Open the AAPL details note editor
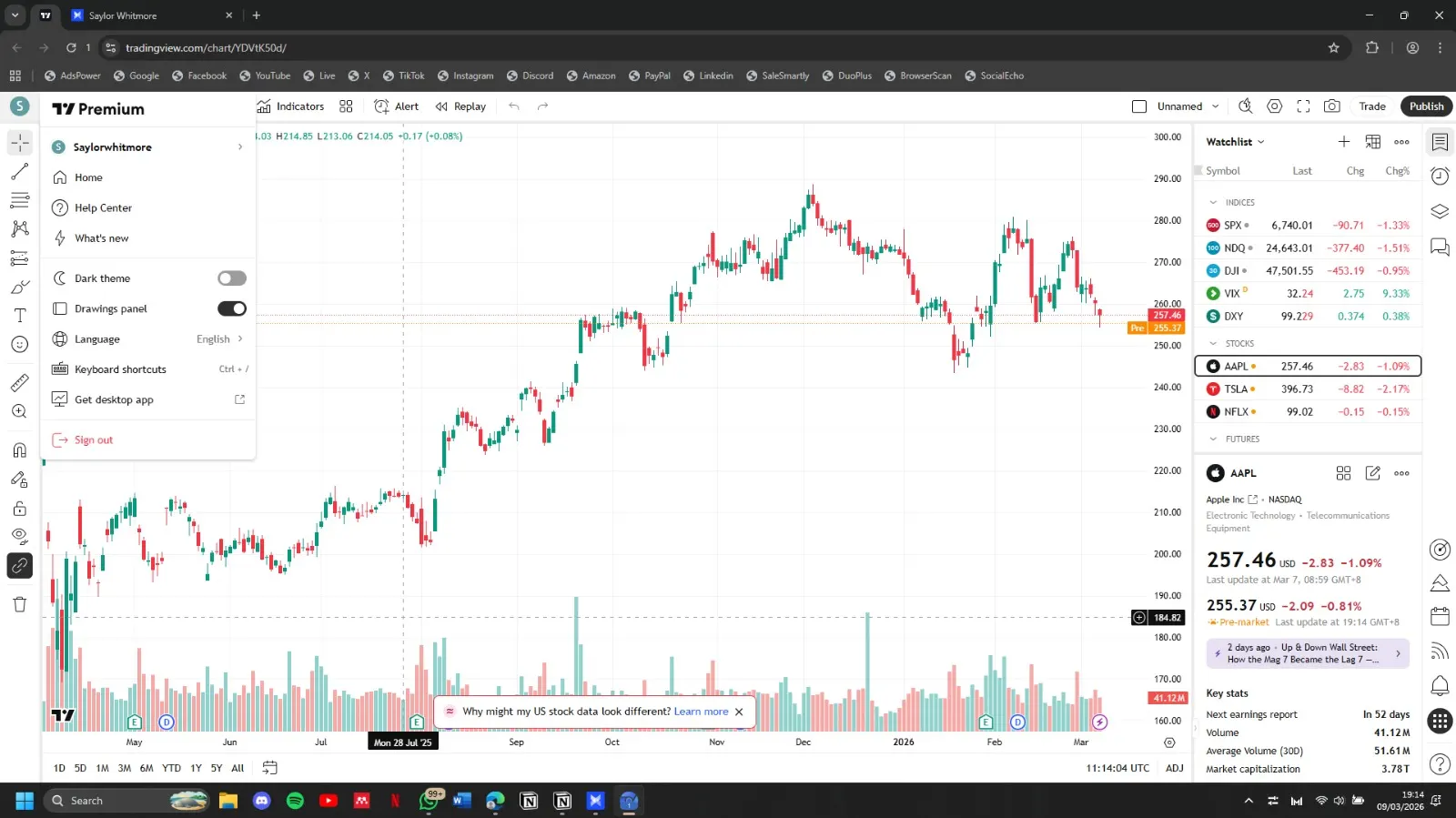Image resolution: width=1456 pixels, height=818 pixels. click(1373, 473)
